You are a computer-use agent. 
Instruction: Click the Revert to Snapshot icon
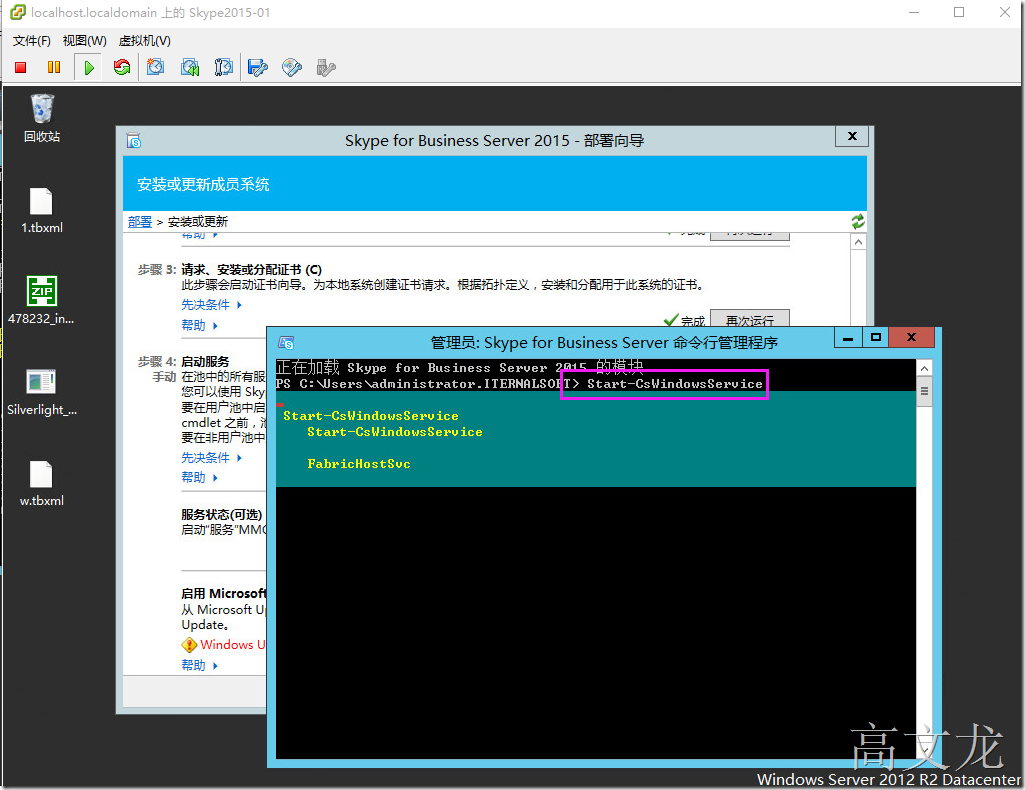(x=190, y=67)
